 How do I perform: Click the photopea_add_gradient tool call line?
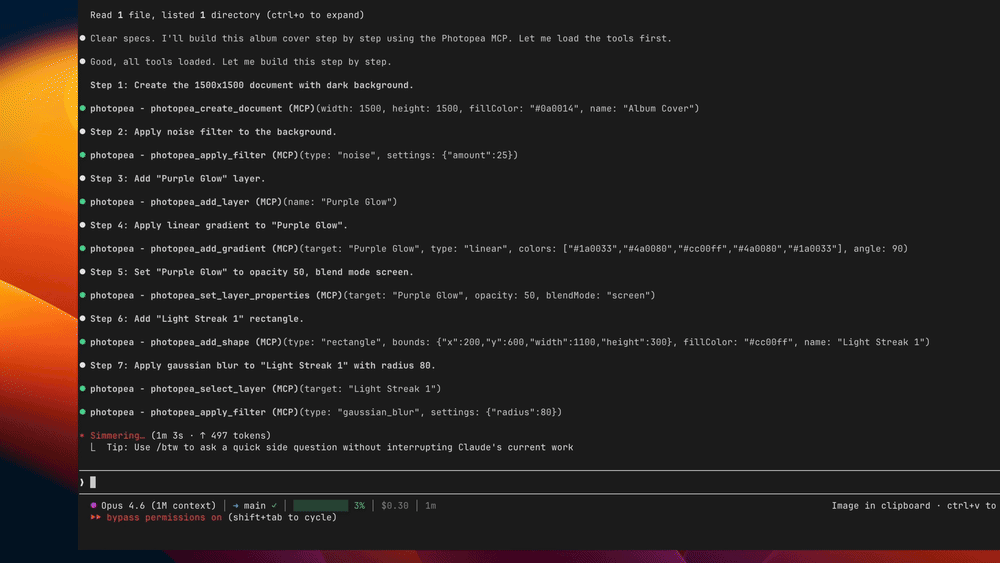499,249
